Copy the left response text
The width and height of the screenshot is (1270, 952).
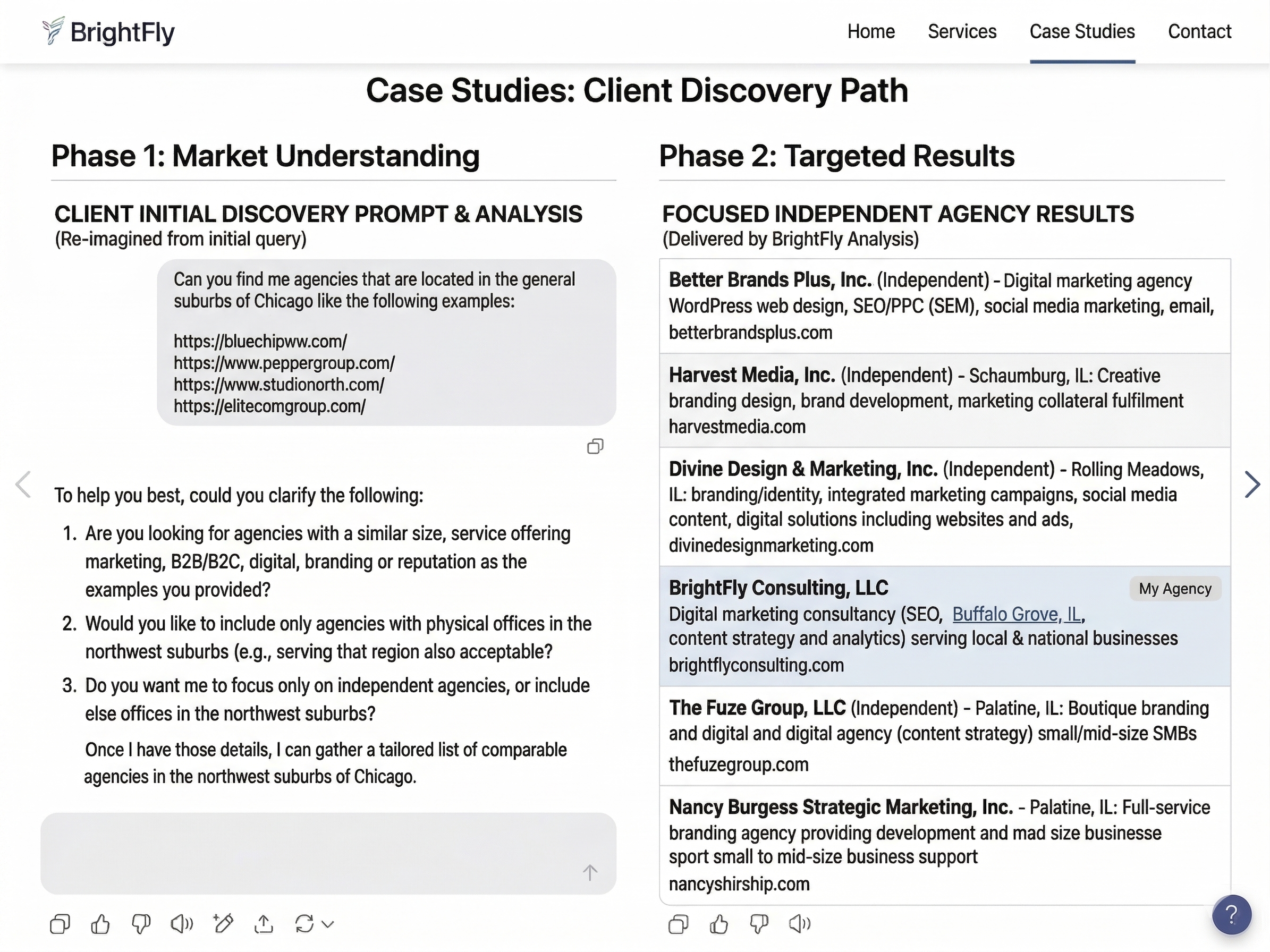[60, 924]
